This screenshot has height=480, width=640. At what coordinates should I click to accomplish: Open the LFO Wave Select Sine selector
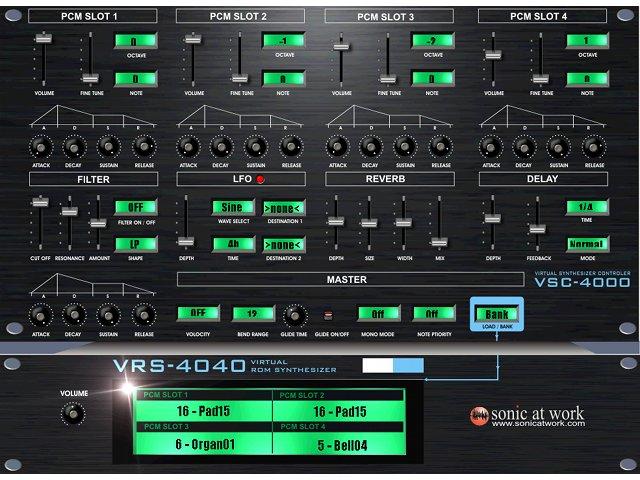point(233,207)
